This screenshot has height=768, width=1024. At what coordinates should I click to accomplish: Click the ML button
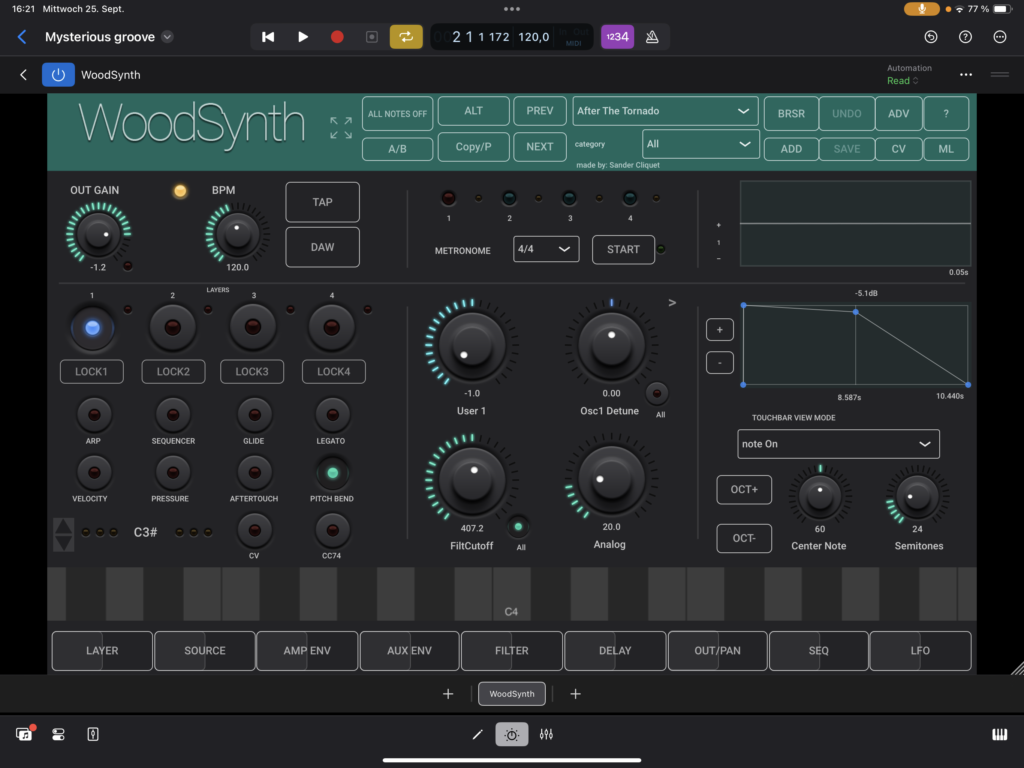(946, 149)
